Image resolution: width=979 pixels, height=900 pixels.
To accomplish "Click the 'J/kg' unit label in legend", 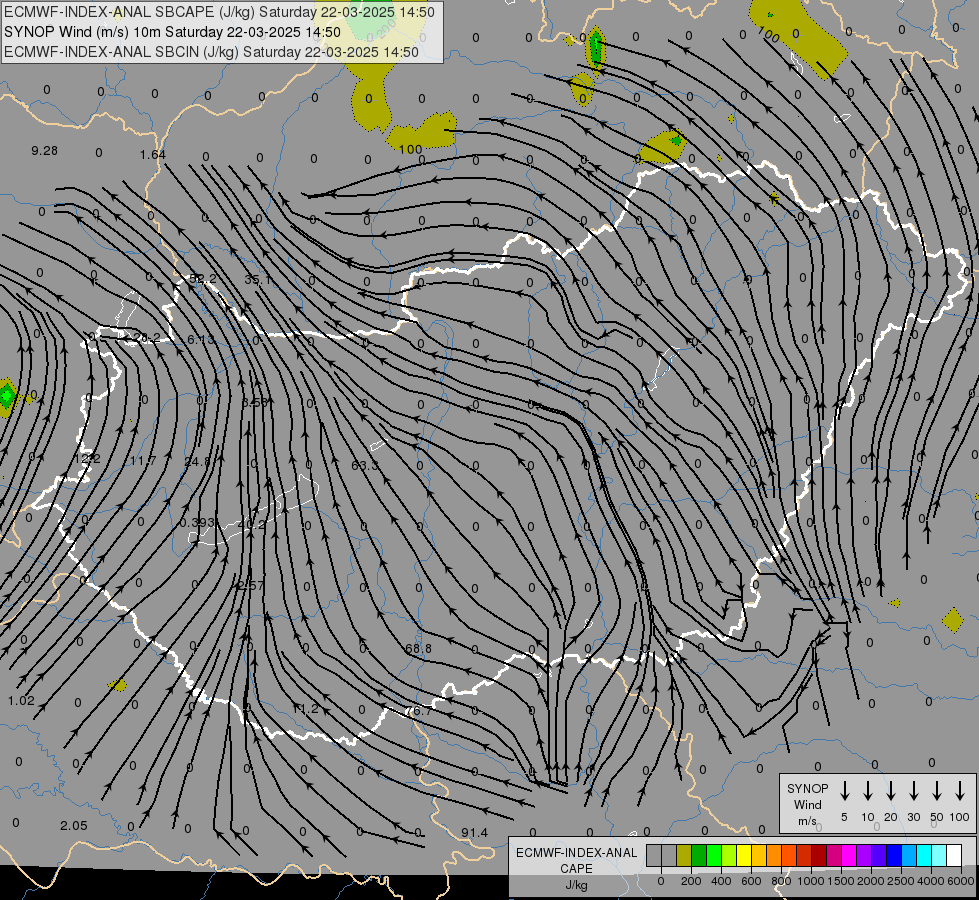I will [576, 885].
